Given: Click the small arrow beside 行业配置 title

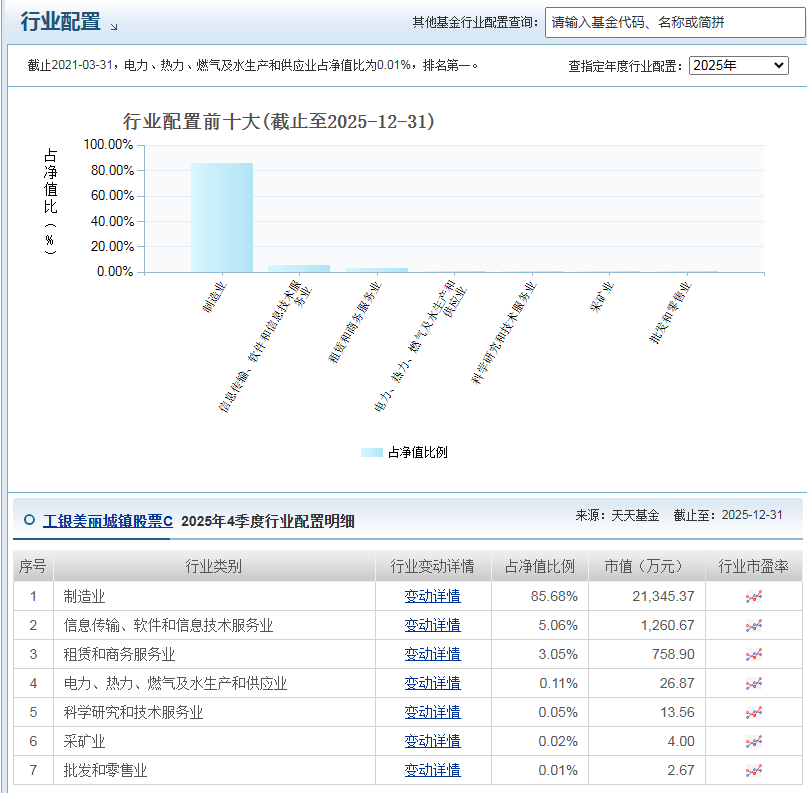Looking at the screenshot, I should 114,26.
